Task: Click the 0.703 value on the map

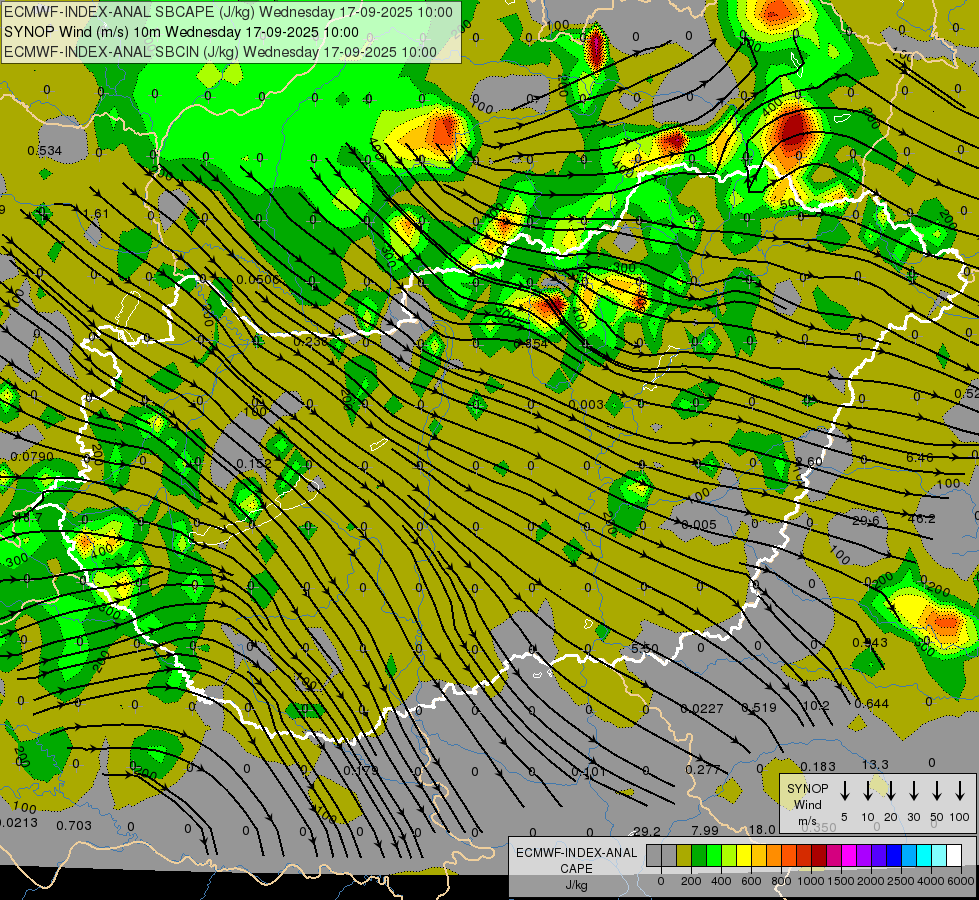Action: 74,826
